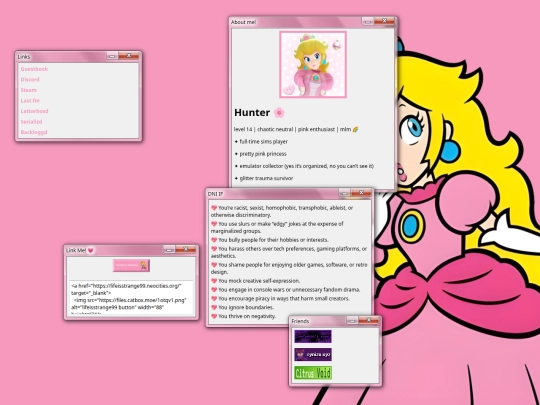Close the About me! window
The image size is (540, 405).
click(384, 21)
